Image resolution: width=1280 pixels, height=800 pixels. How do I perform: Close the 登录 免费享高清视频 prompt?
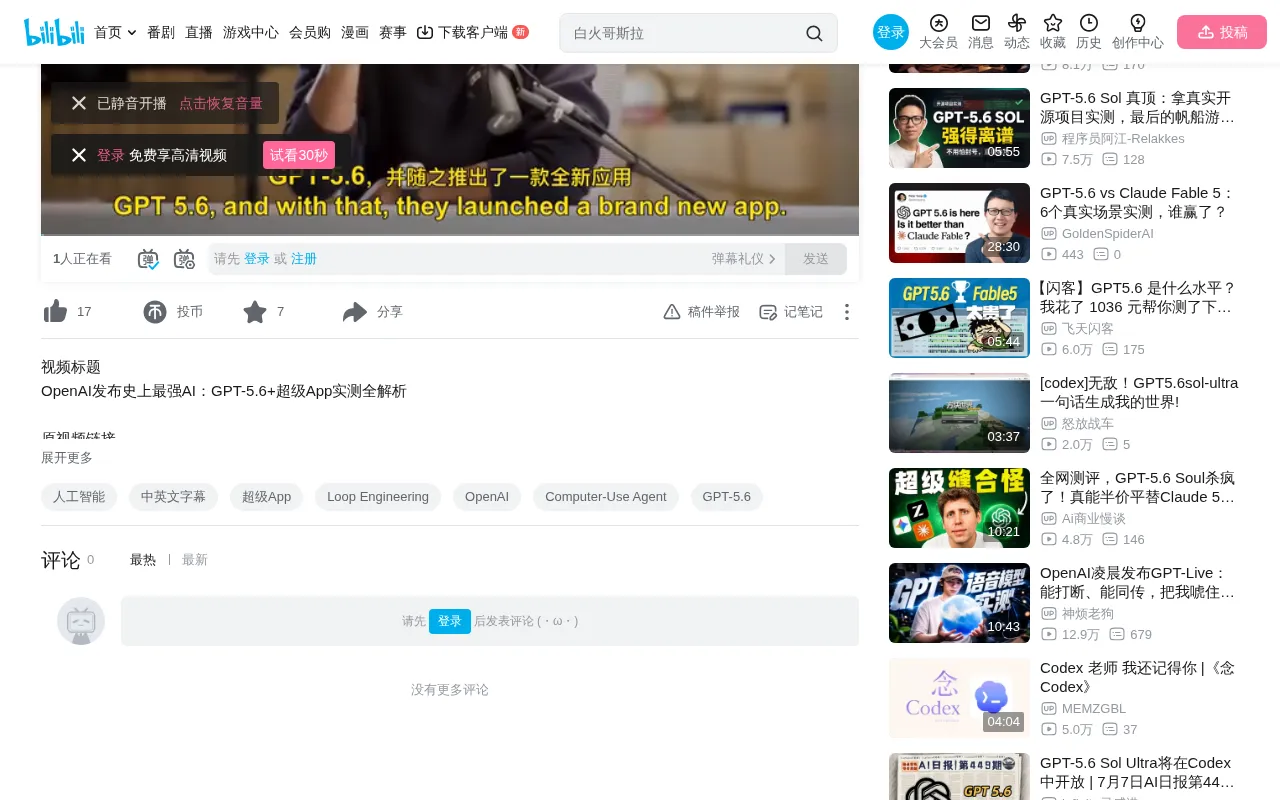[x=79, y=155]
